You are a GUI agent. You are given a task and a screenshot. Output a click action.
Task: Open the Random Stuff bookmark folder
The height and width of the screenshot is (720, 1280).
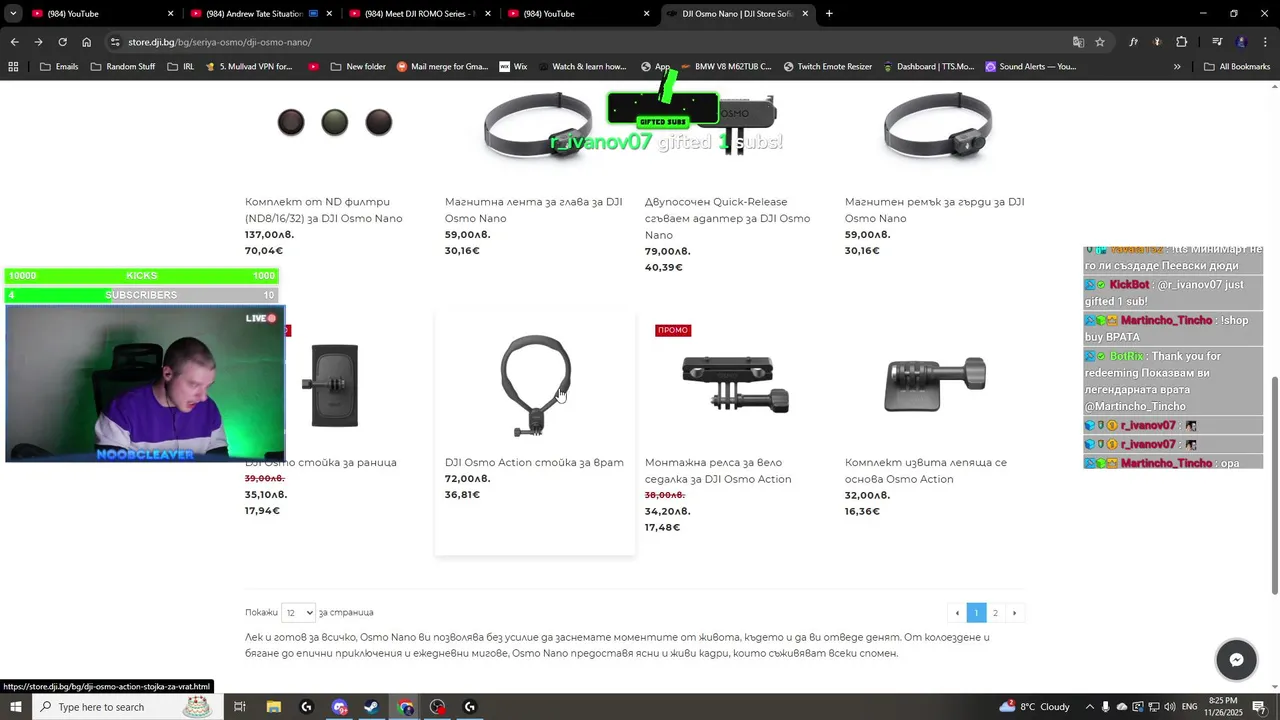click(x=122, y=67)
